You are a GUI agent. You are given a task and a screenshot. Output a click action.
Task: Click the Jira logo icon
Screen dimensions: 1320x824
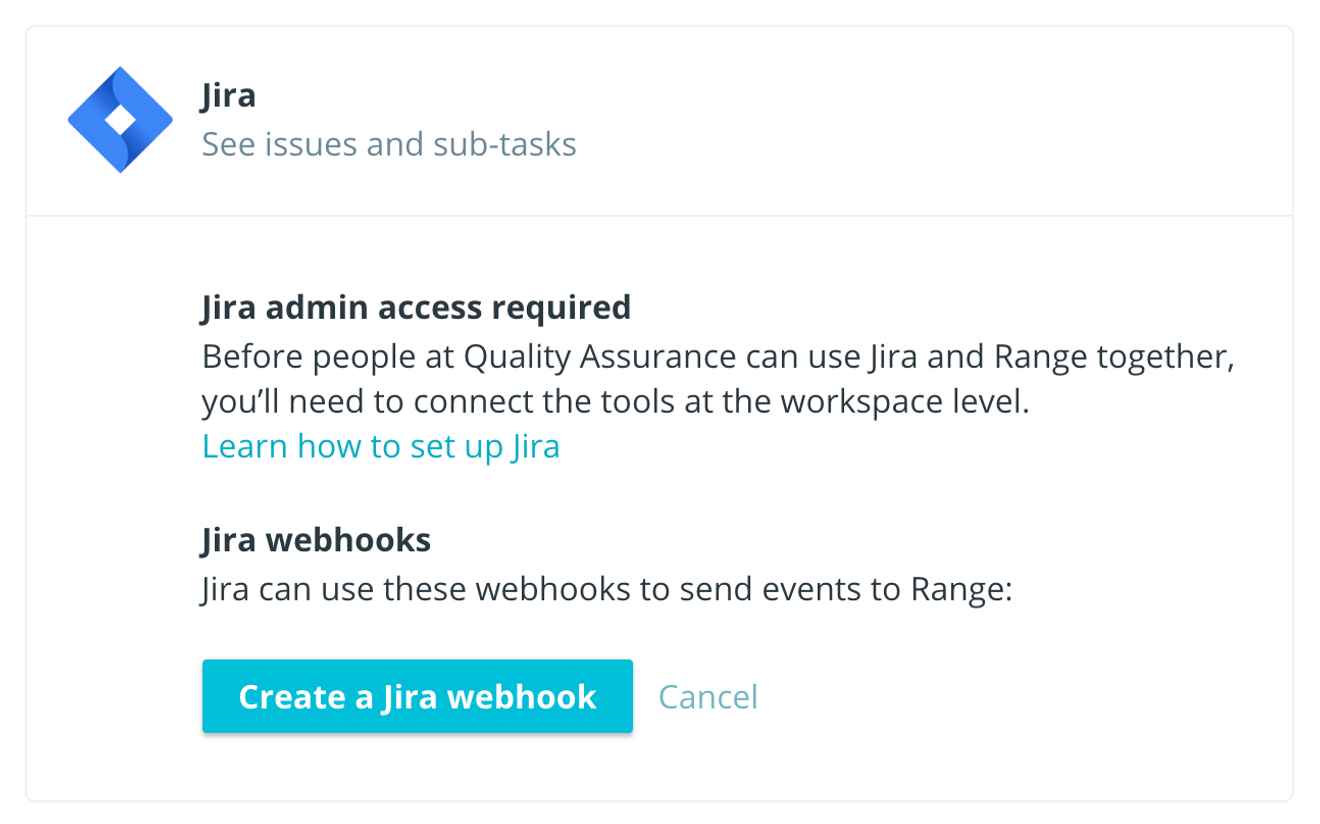point(120,120)
